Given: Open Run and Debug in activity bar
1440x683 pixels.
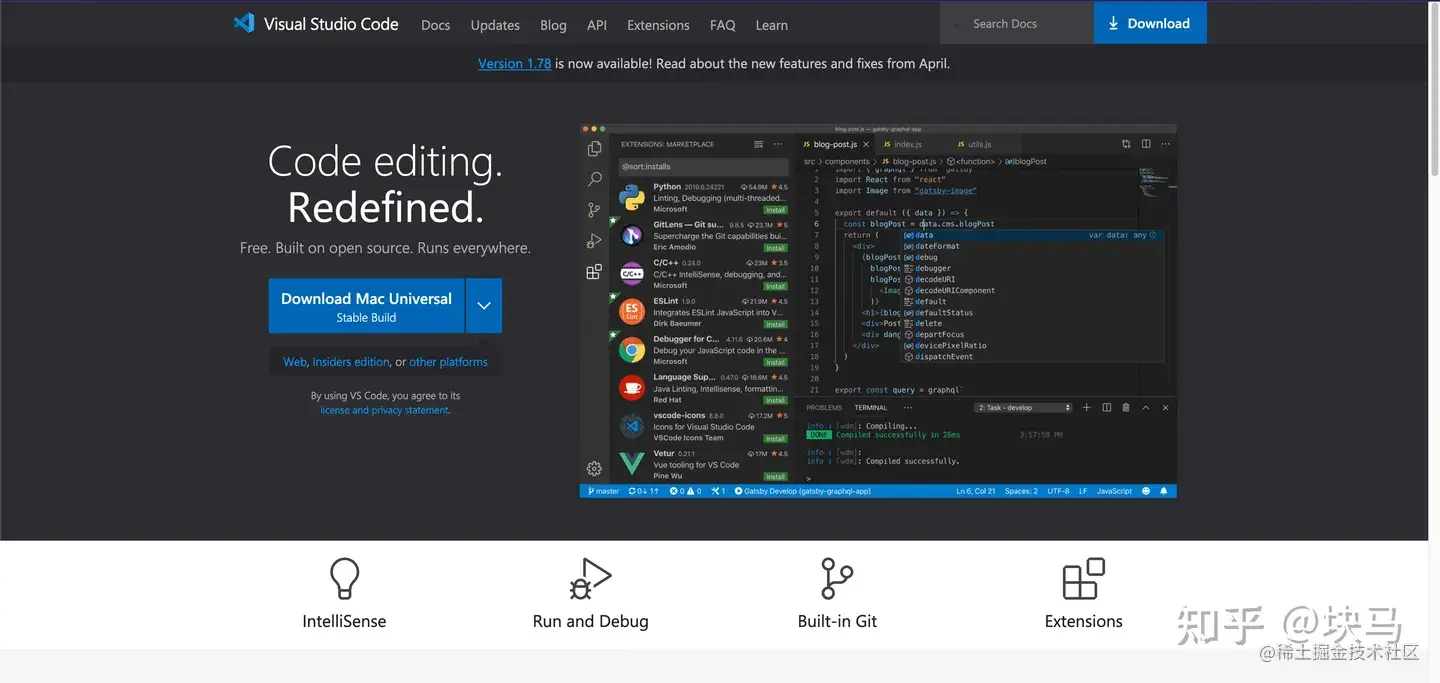Looking at the screenshot, I should (x=594, y=241).
